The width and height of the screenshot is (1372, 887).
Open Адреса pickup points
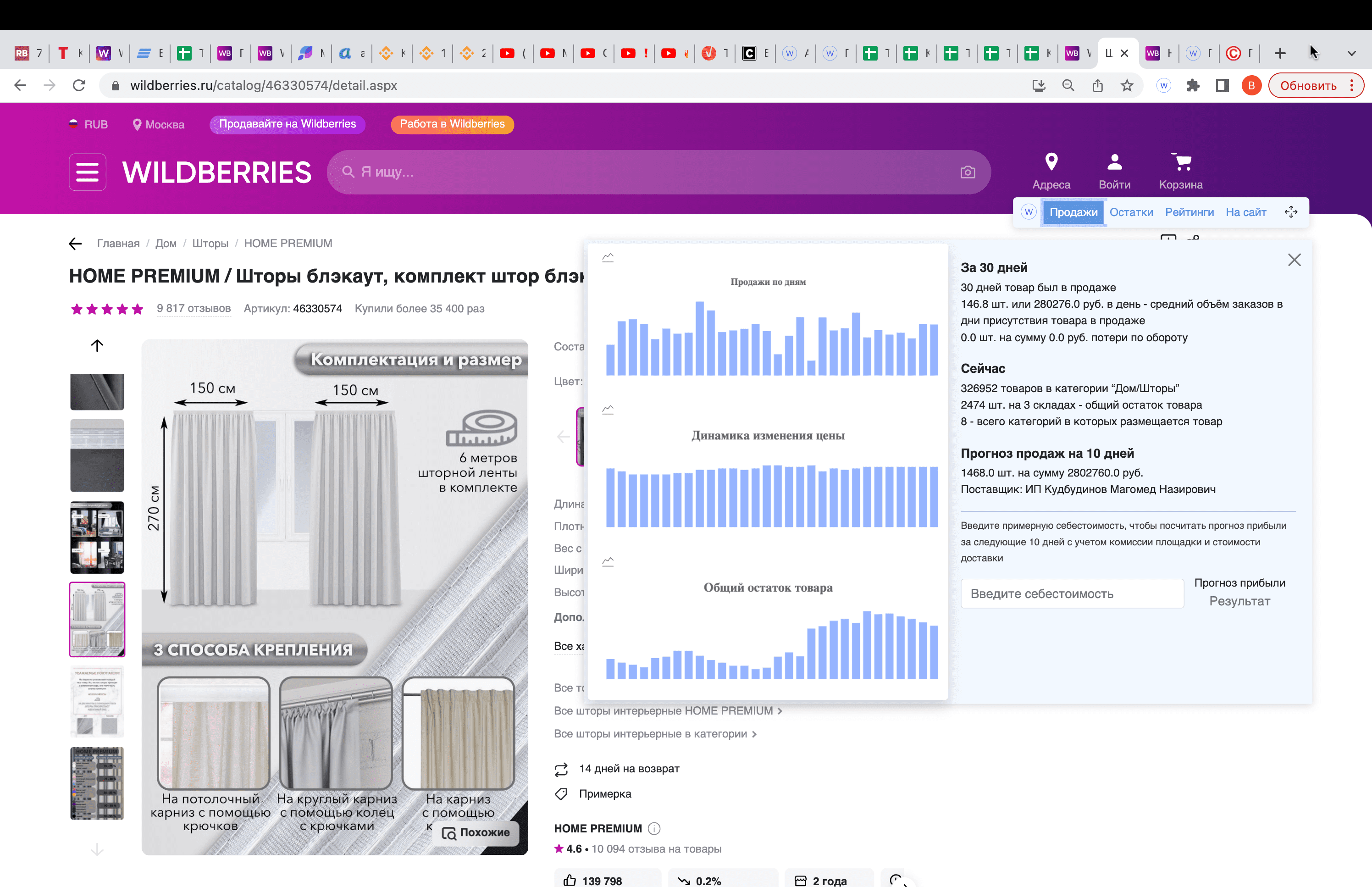click(x=1051, y=171)
